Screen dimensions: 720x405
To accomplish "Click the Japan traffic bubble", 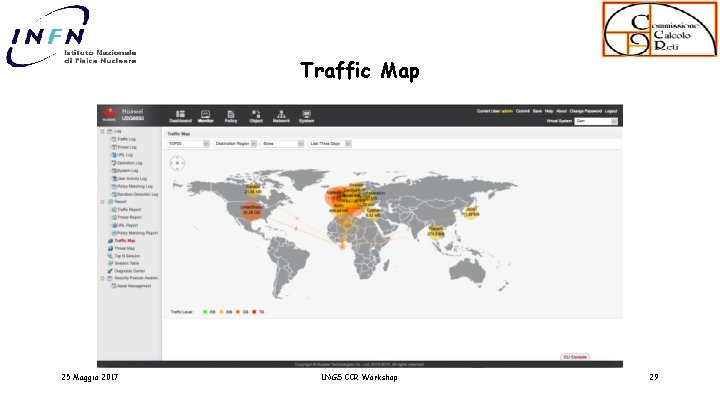I will [472, 212].
